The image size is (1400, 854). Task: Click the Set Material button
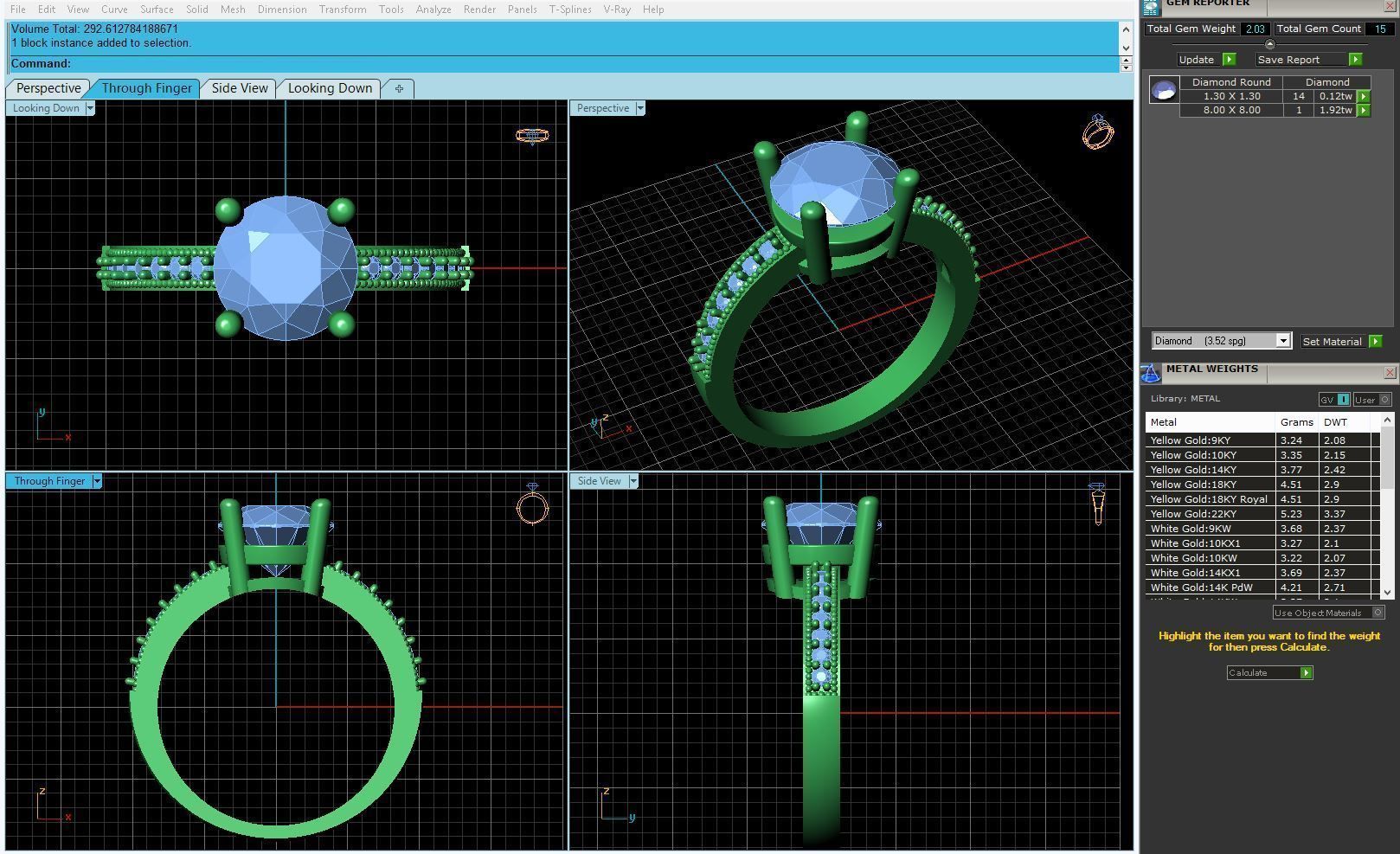pyautogui.click(x=1333, y=342)
